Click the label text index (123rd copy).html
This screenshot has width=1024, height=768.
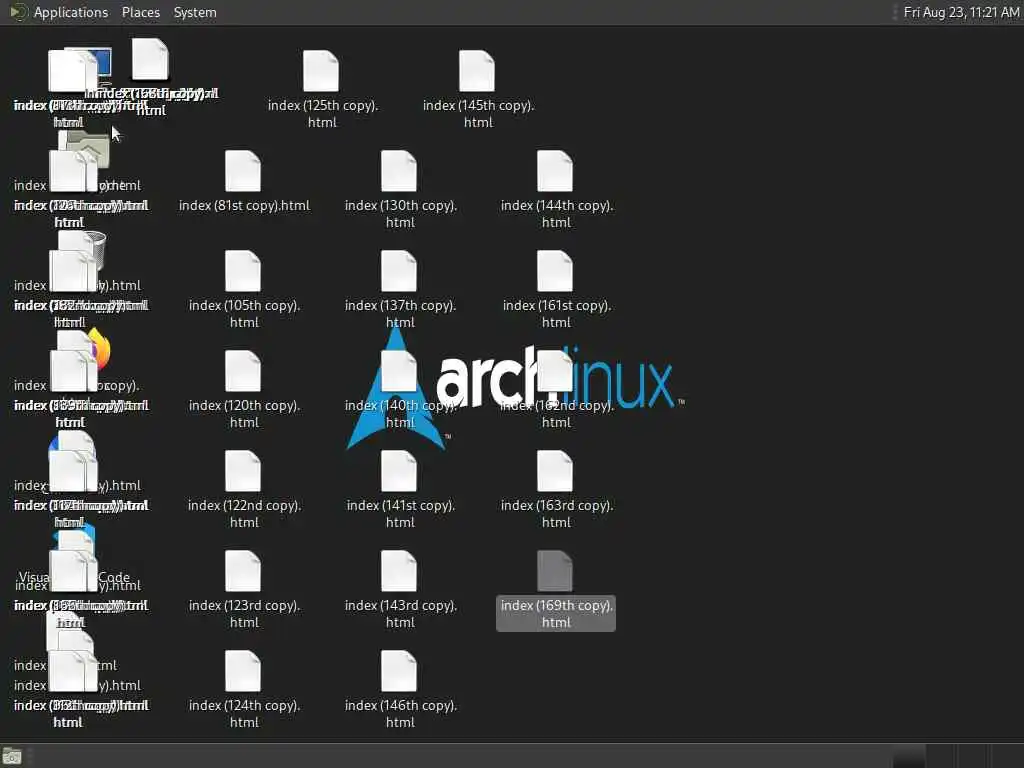point(244,613)
